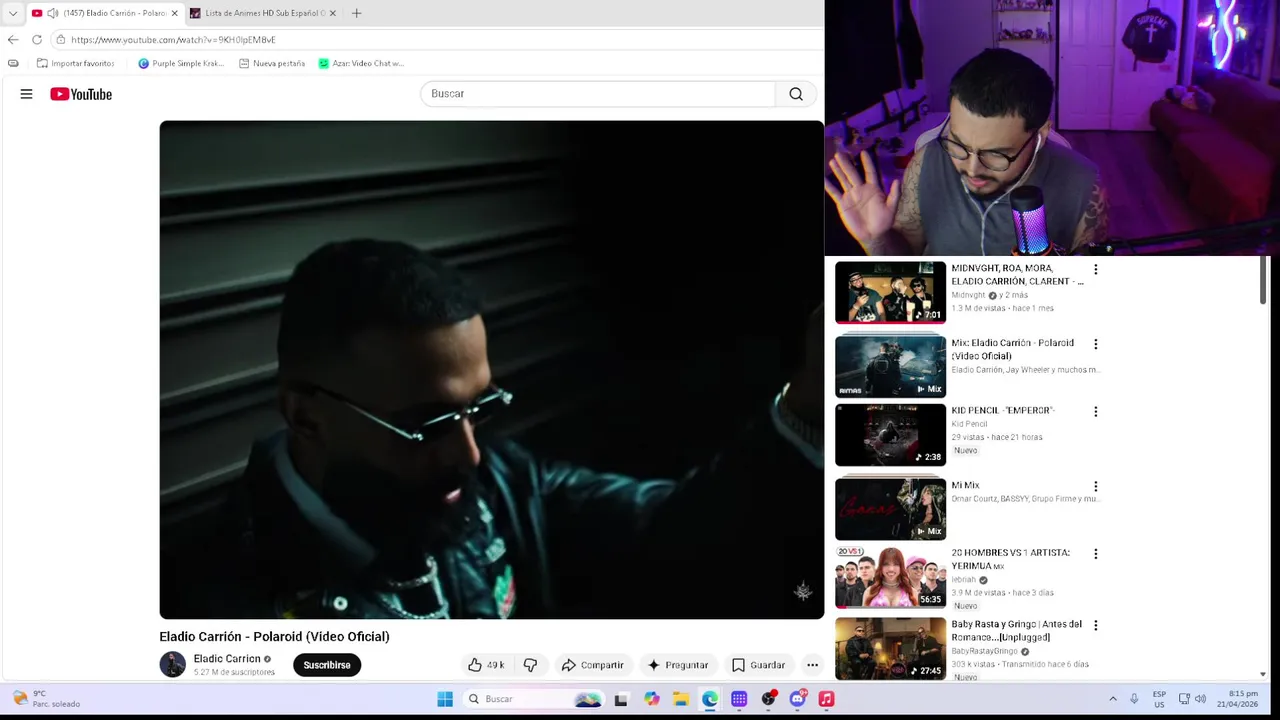Viewport: 1280px width, 720px height.
Task: Open options menu for Baby Rasta y Gringo video
Action: [1095, 625]
